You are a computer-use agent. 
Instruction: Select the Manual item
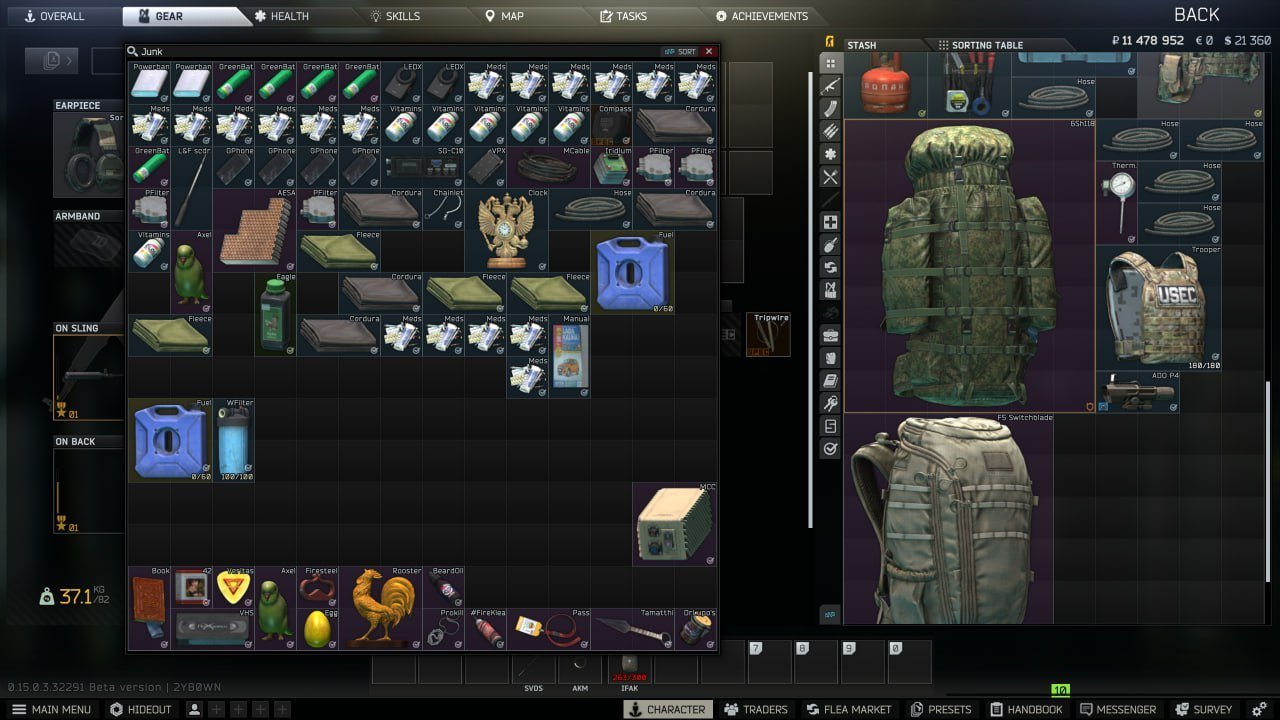tap(569, 356)
